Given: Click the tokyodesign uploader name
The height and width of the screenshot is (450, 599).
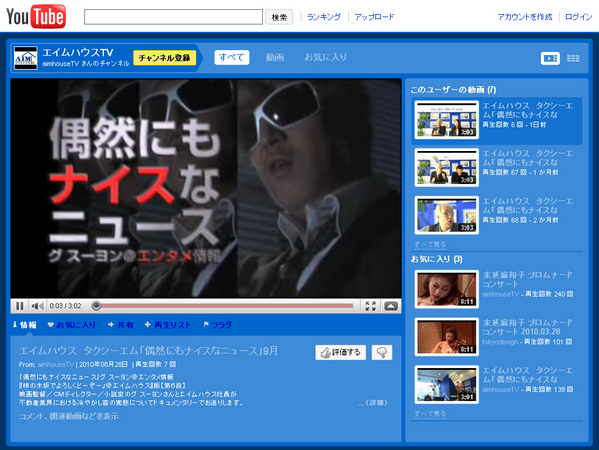Looking at the screenshot, I should (x=500, y=342).
